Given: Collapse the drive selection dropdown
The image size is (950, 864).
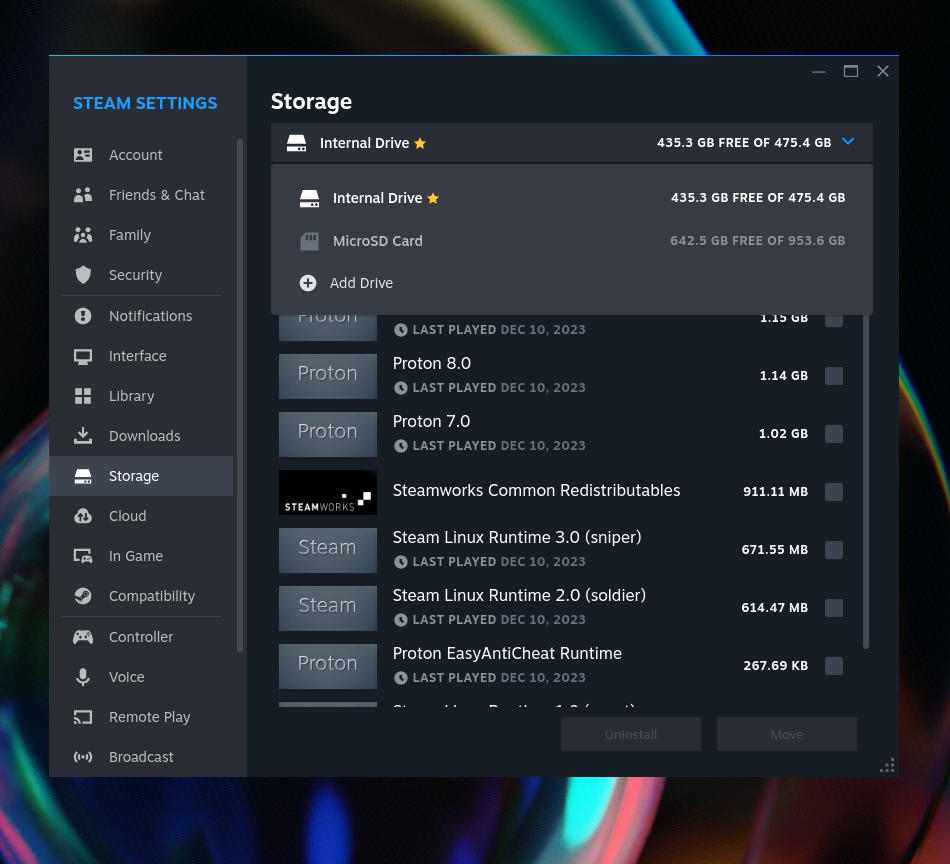Looking at the screenshot, I should (848, 142).
